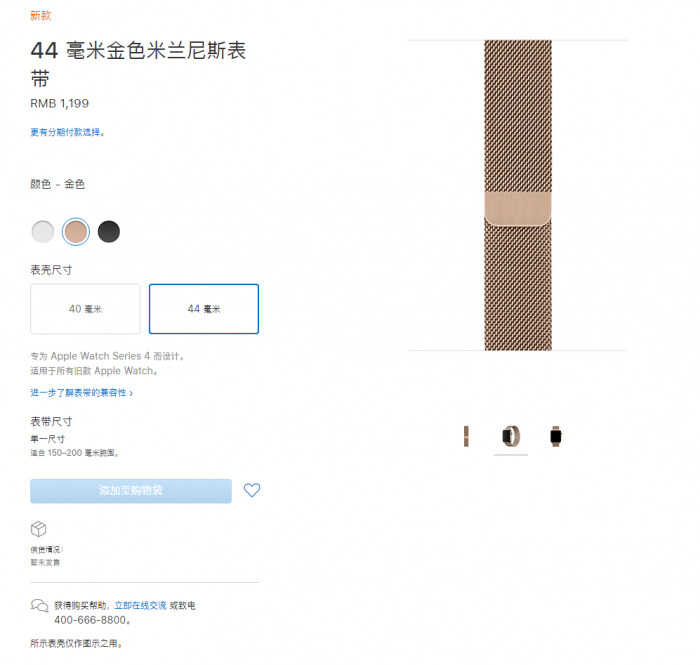Click the shipping box icon
This screenshot has width=700, height=665.
click(x=38, y=529)
